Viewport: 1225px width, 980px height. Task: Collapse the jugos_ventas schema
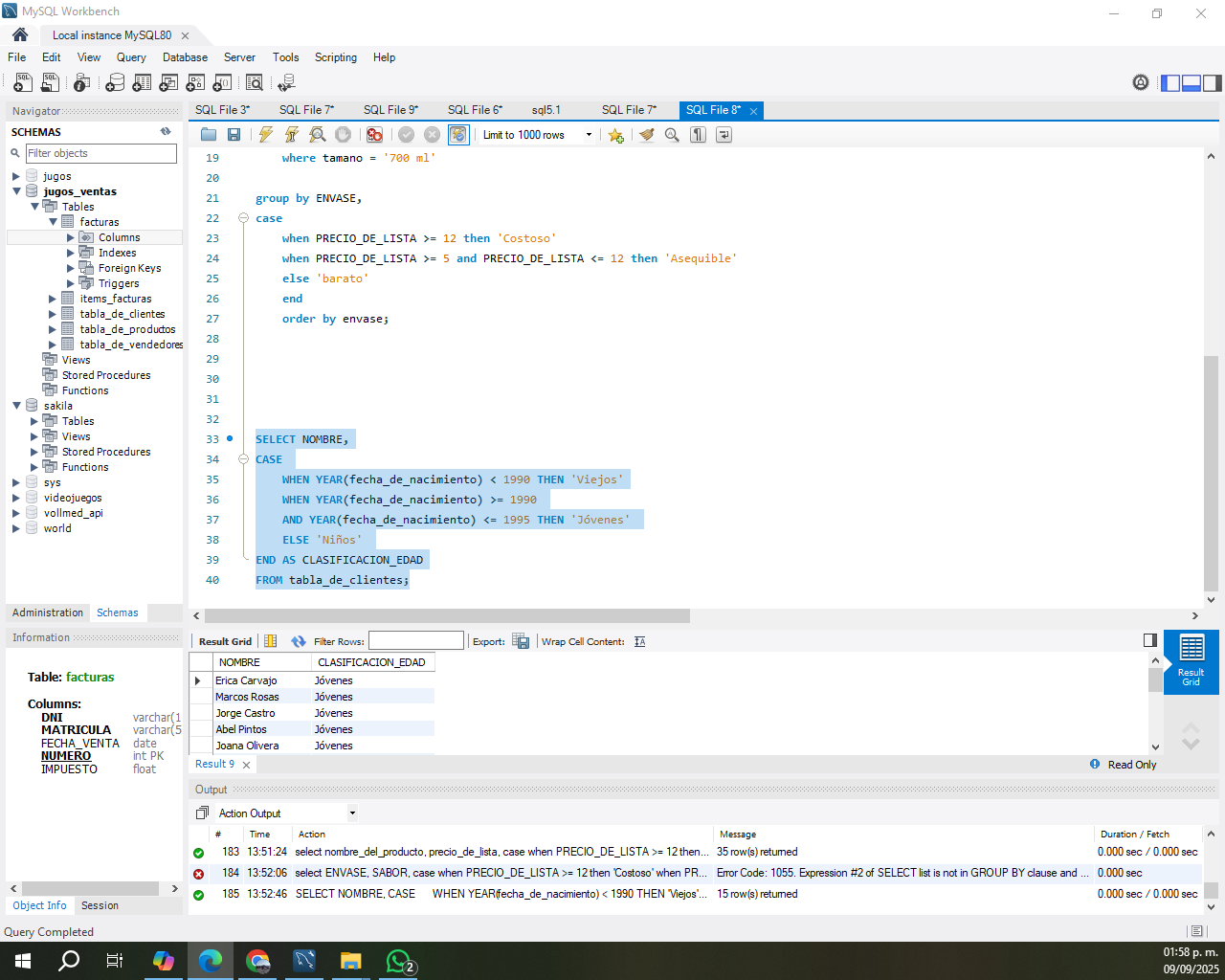click(16, 191)
